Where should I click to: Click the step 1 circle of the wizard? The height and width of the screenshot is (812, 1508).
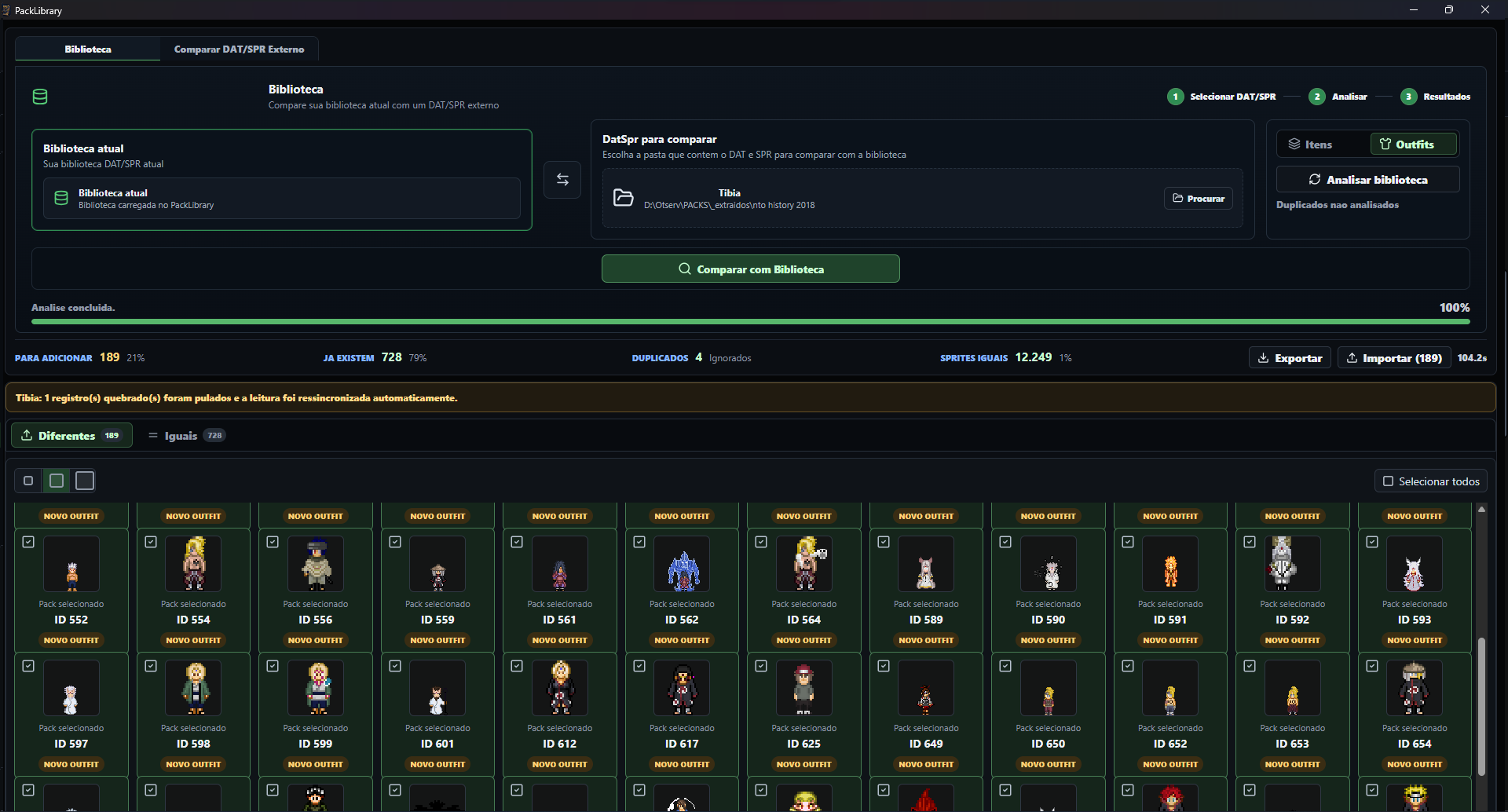(1175, 97)
